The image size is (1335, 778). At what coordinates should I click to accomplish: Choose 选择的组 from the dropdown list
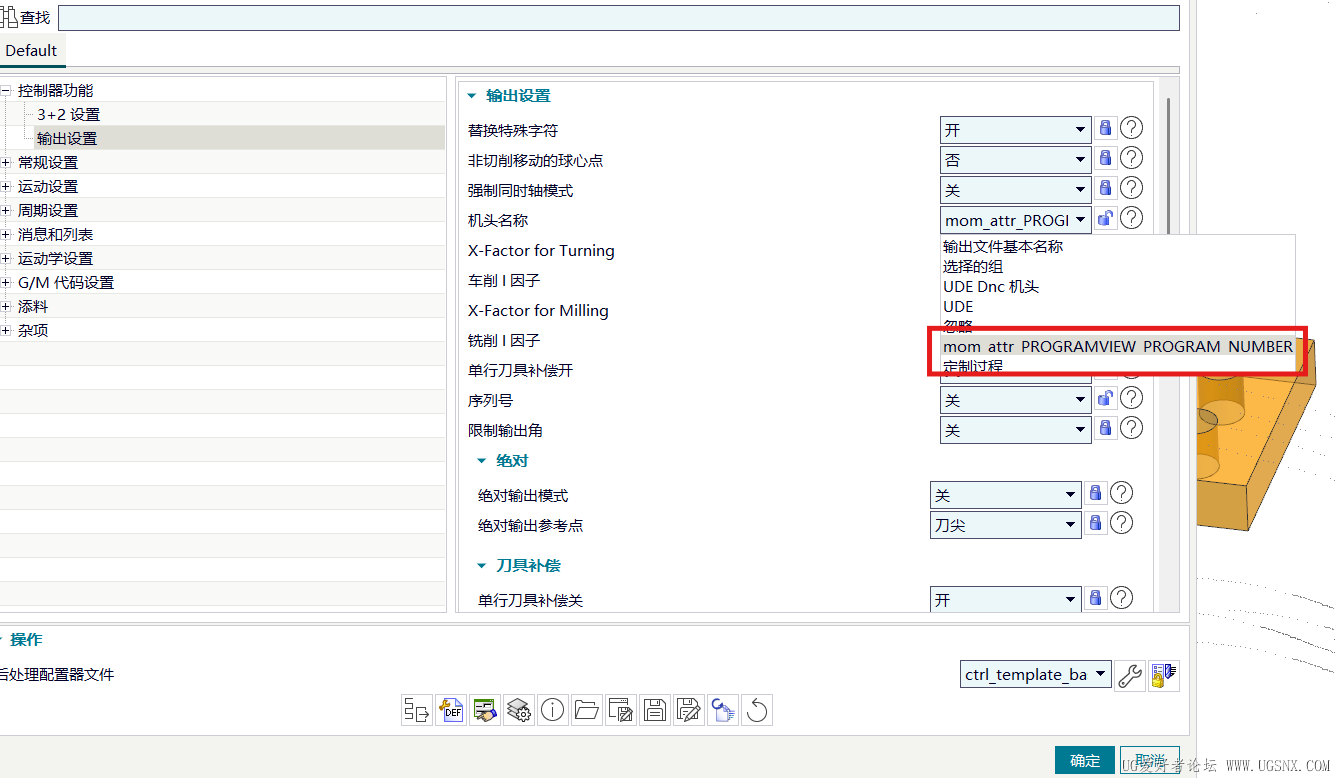click(x=973, y=266)
